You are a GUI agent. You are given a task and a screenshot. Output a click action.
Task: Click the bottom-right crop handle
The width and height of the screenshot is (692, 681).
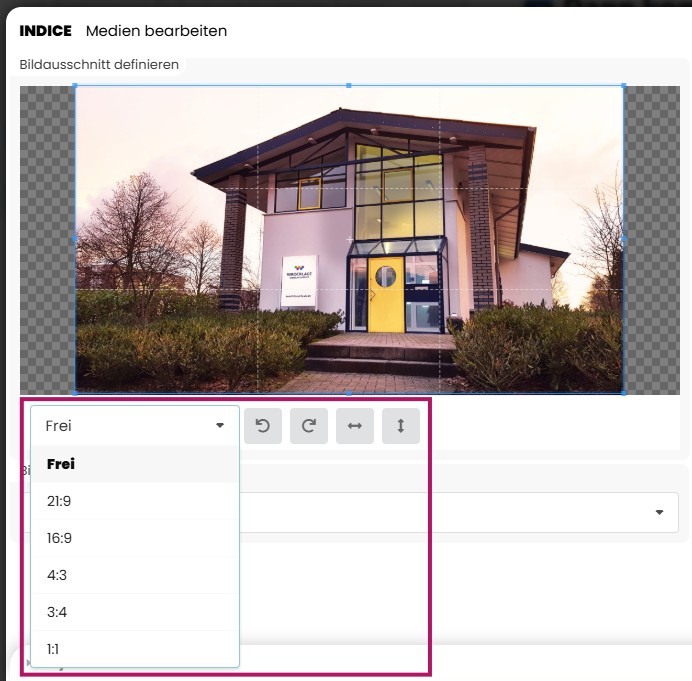pos(624,392)
